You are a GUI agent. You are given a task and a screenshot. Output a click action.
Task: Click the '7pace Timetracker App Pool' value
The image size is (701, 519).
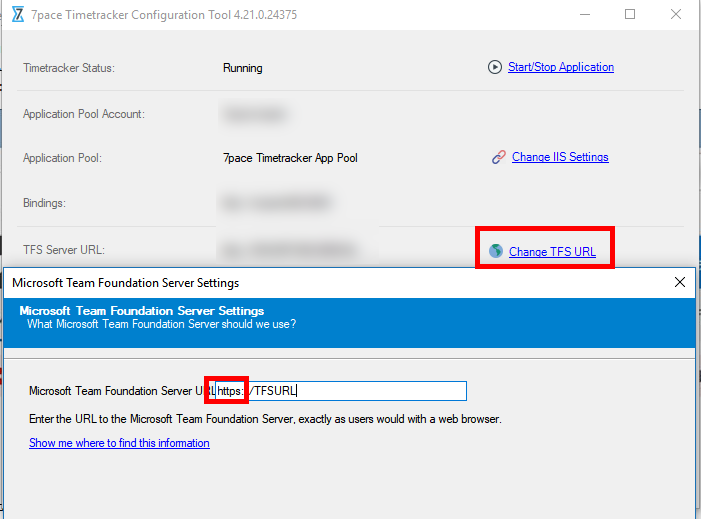290,158
